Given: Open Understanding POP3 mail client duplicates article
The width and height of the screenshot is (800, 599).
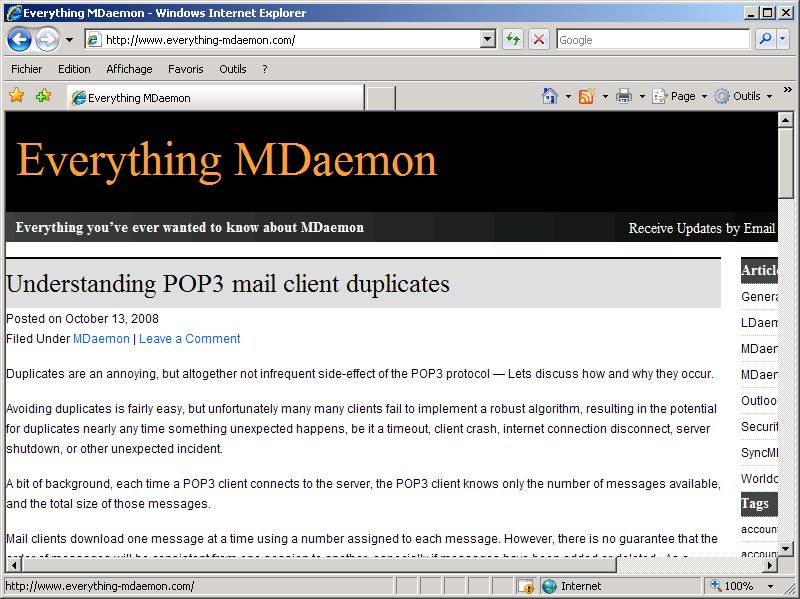Looking at the screenshot, I should [228, 284].
